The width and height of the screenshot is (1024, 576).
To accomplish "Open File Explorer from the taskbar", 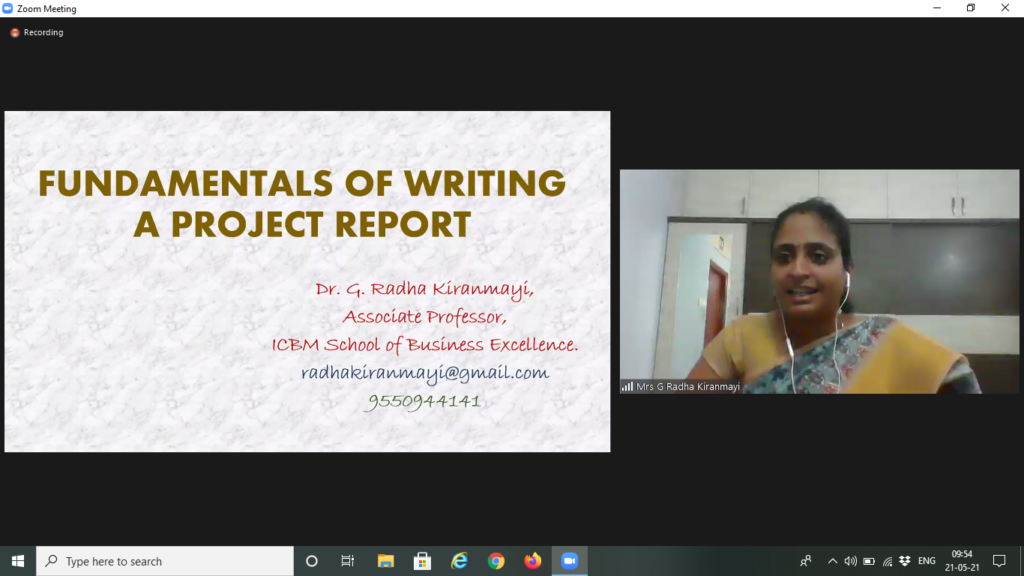I will tap(385, 561).
